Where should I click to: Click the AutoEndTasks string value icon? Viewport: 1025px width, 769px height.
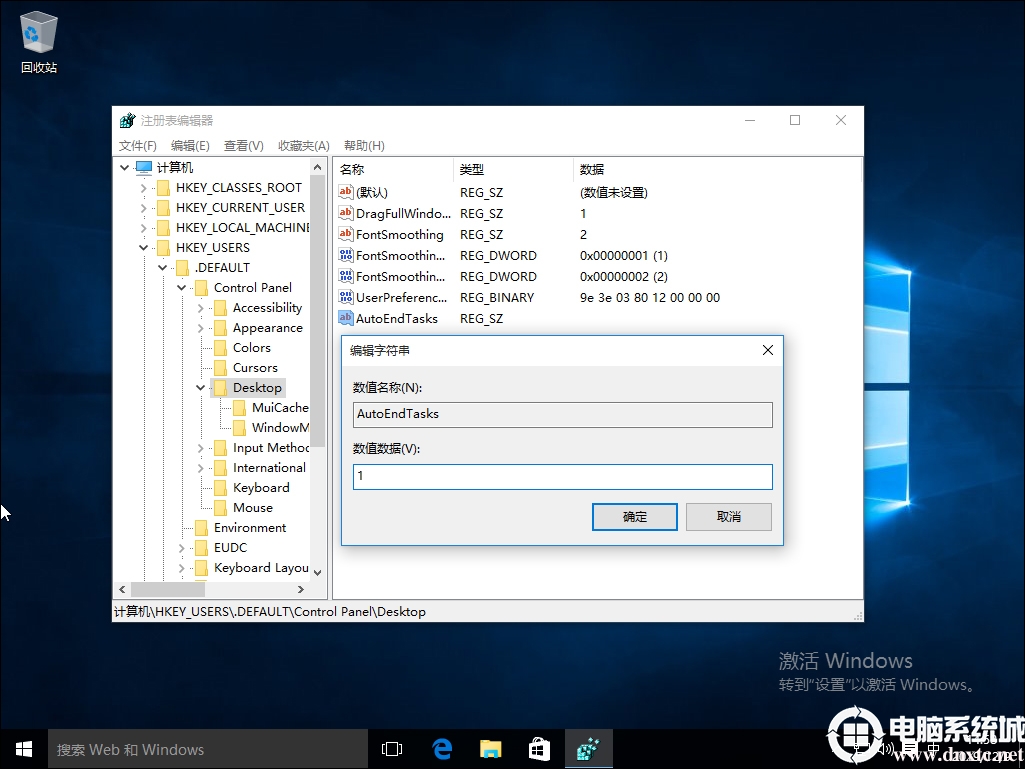[346, 318]
